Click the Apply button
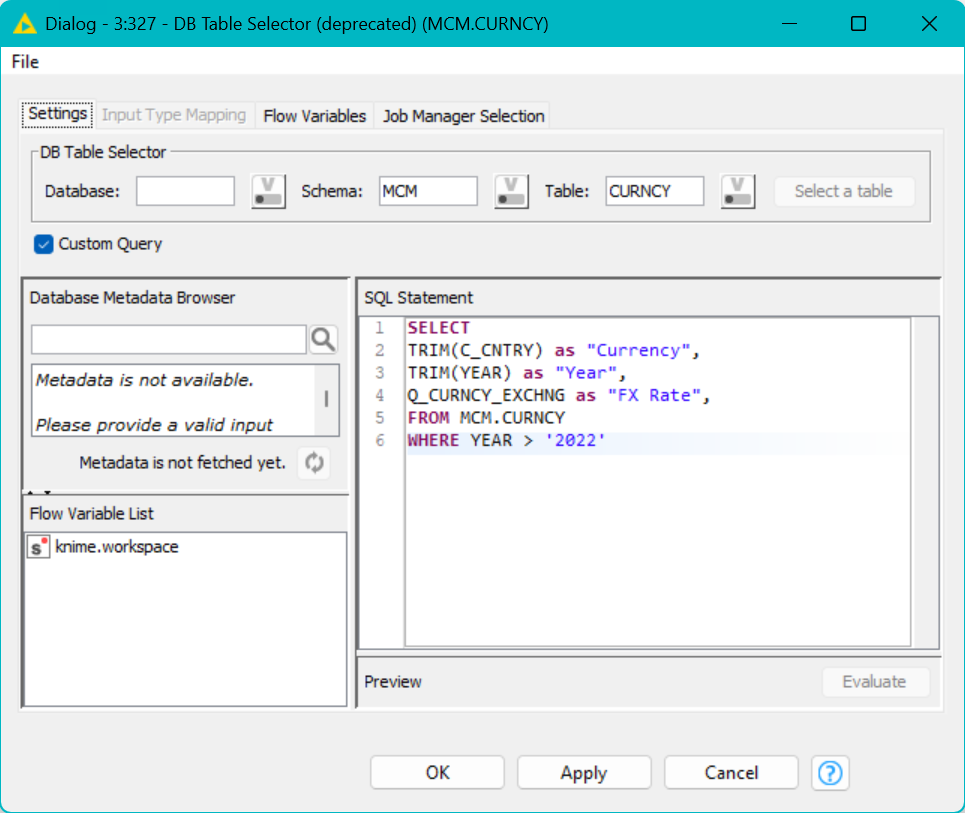Image resolution: width=965 pixels, height=813 pixels. (584, 773)
